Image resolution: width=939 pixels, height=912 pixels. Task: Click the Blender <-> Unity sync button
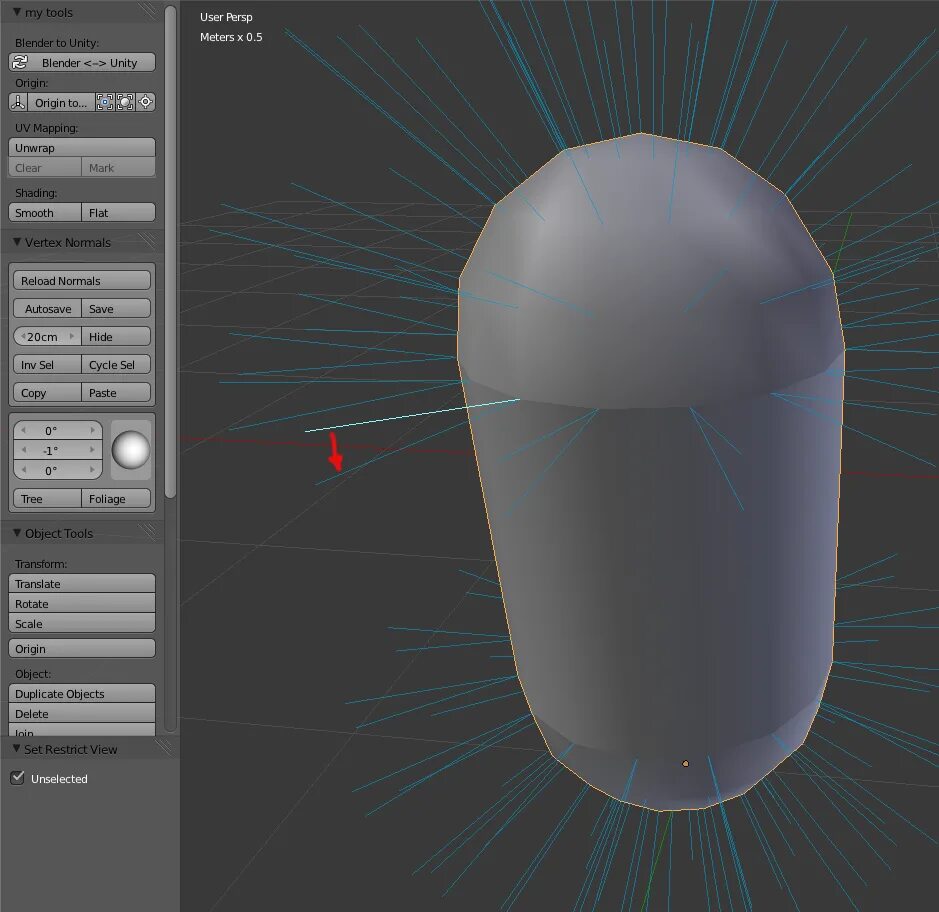(x=82, y=62)
